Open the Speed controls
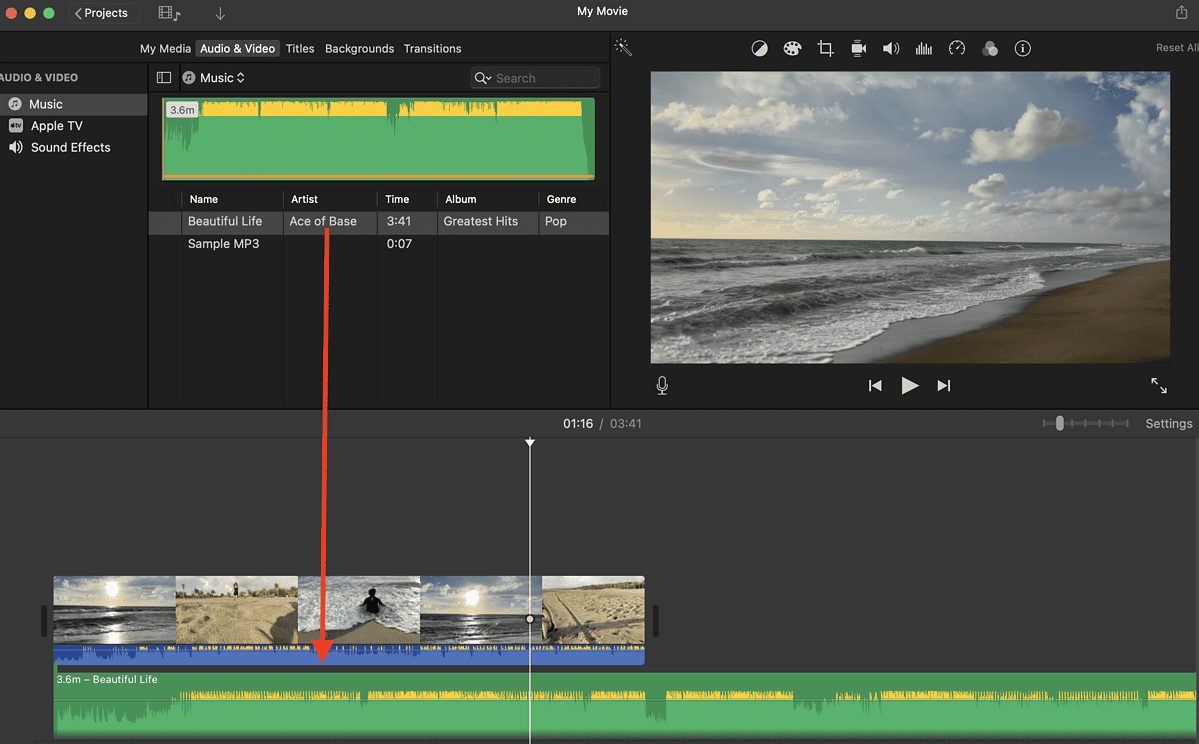 [x=957, y=48]
